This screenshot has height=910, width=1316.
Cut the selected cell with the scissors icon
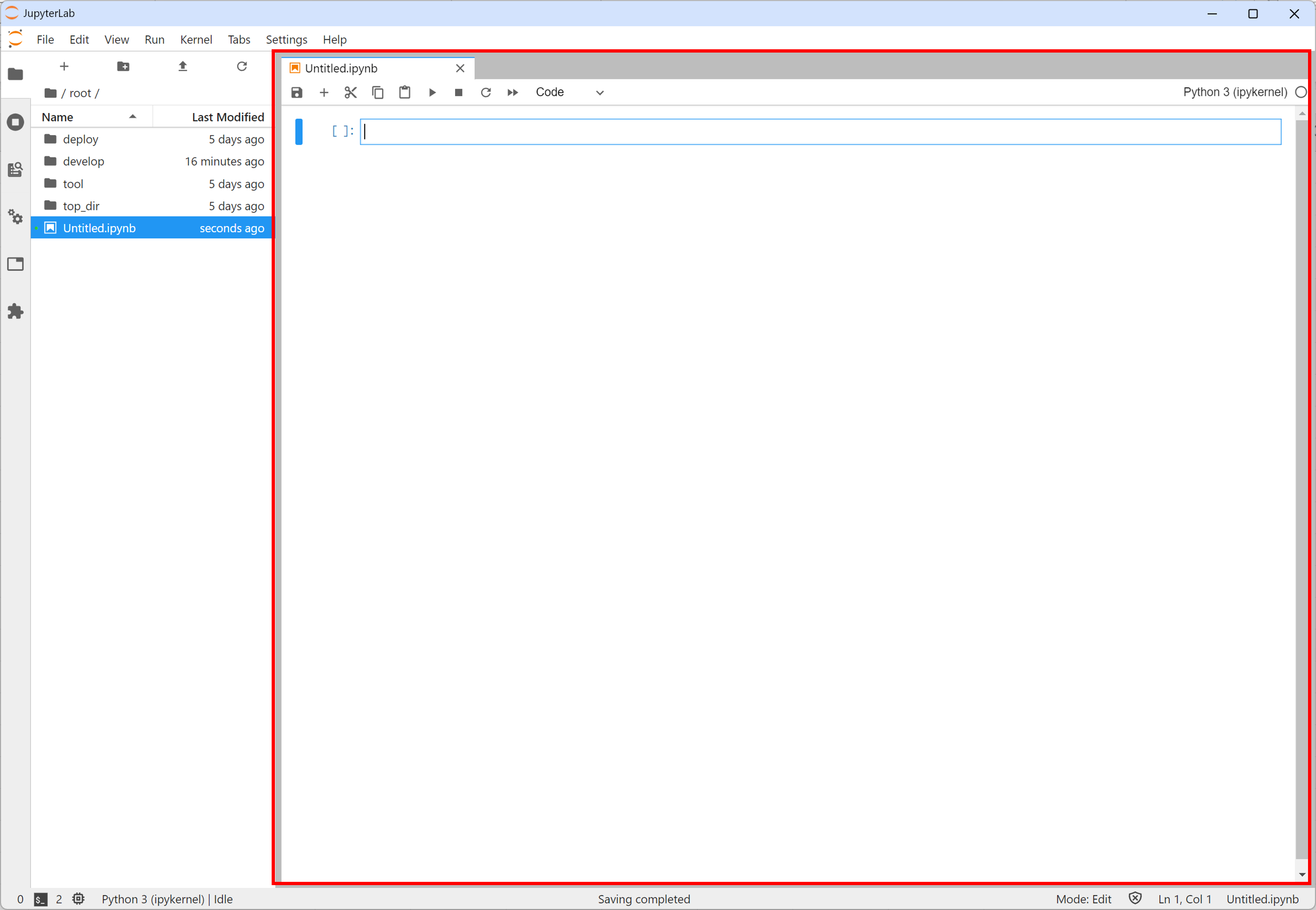click(350, 92)
